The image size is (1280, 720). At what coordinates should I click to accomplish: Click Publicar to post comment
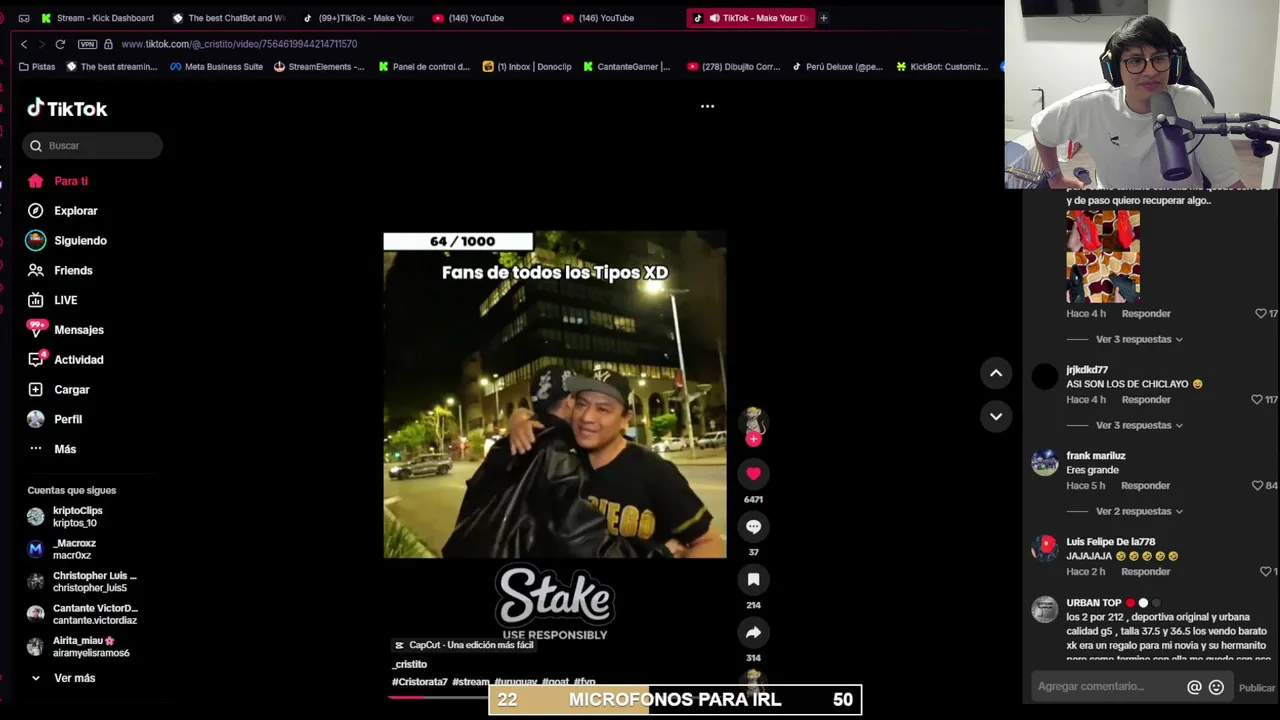coord(1257,688)
